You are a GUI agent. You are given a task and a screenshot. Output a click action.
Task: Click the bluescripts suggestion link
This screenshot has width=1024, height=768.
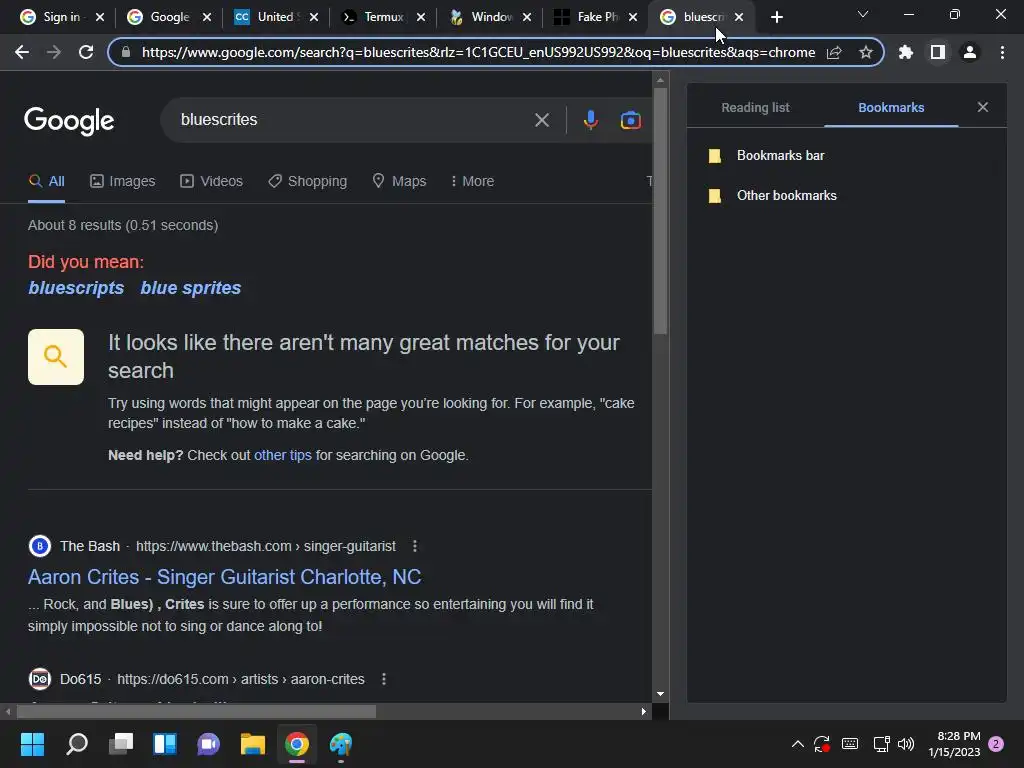[76, 288]
